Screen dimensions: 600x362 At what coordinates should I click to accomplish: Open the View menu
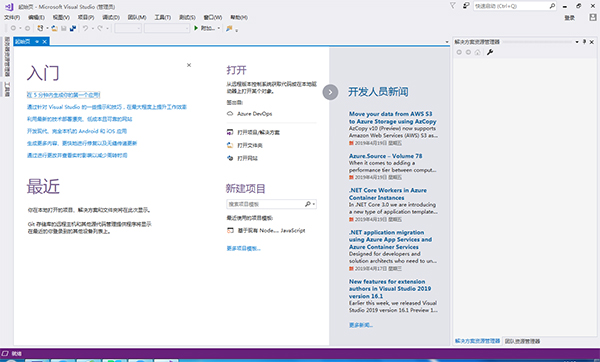pos(61,17)
